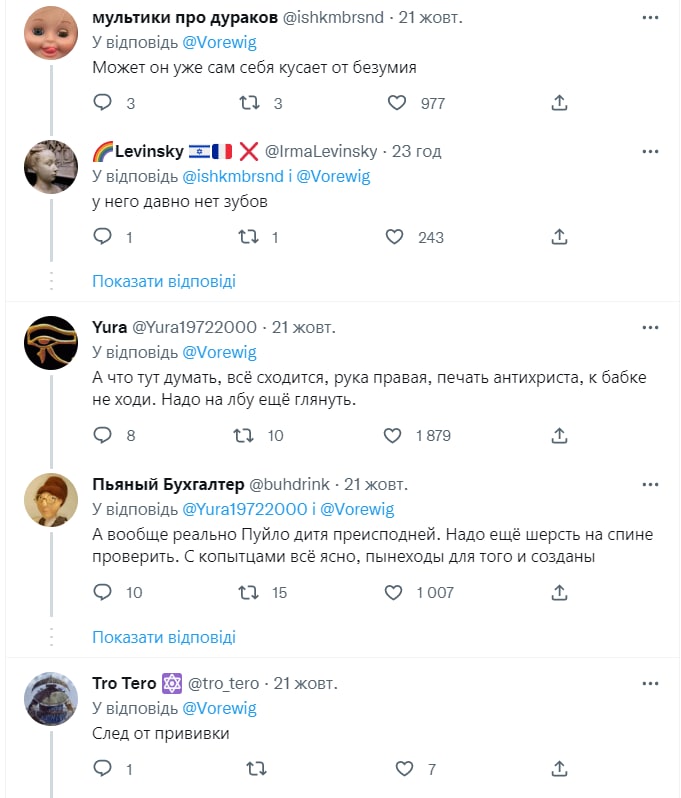681x798 pixels.
Task: Open Пьяный Бухгалтер profile avatar
Action: click(50, 499)
